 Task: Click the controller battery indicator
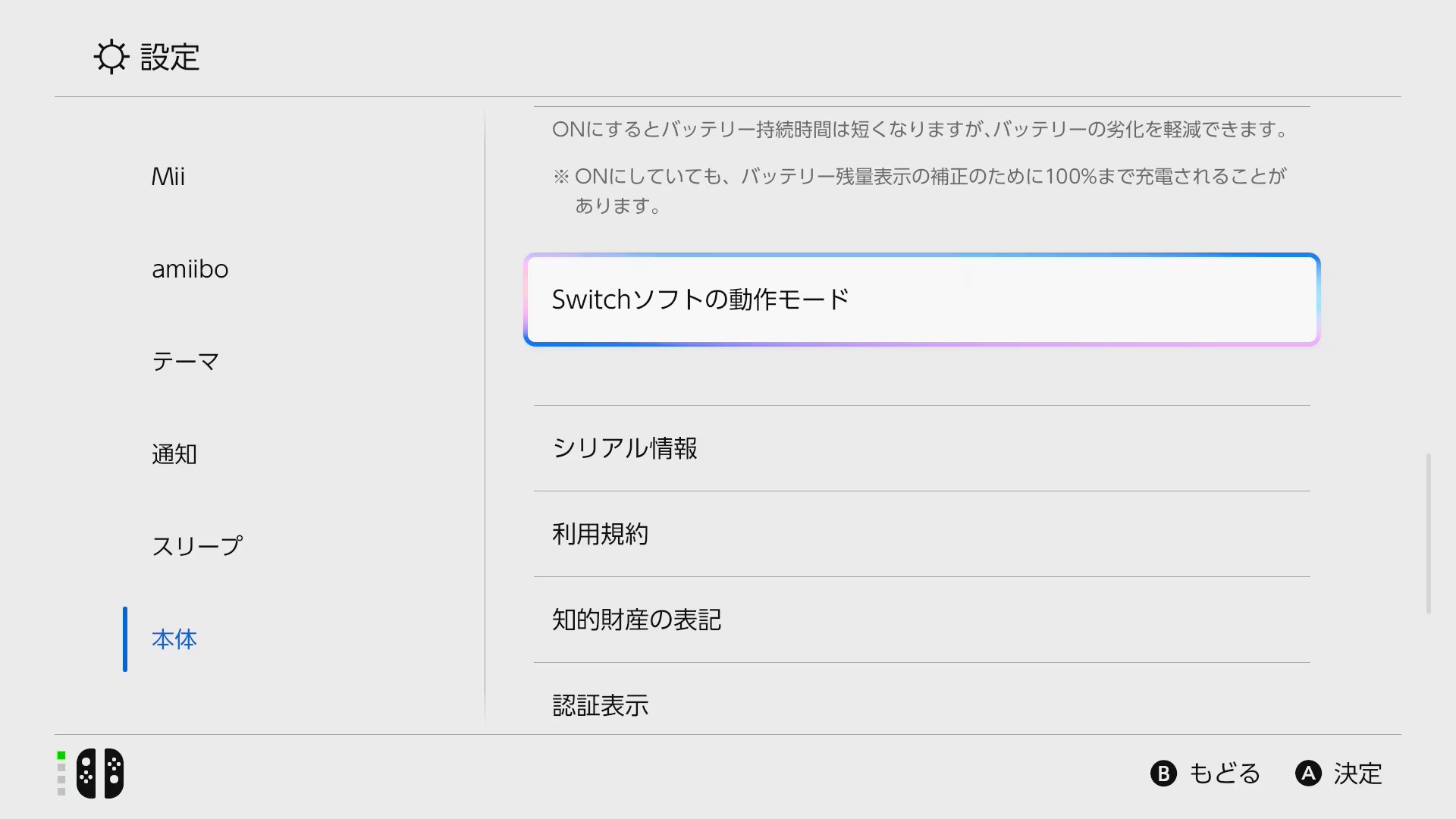point(60,773)
